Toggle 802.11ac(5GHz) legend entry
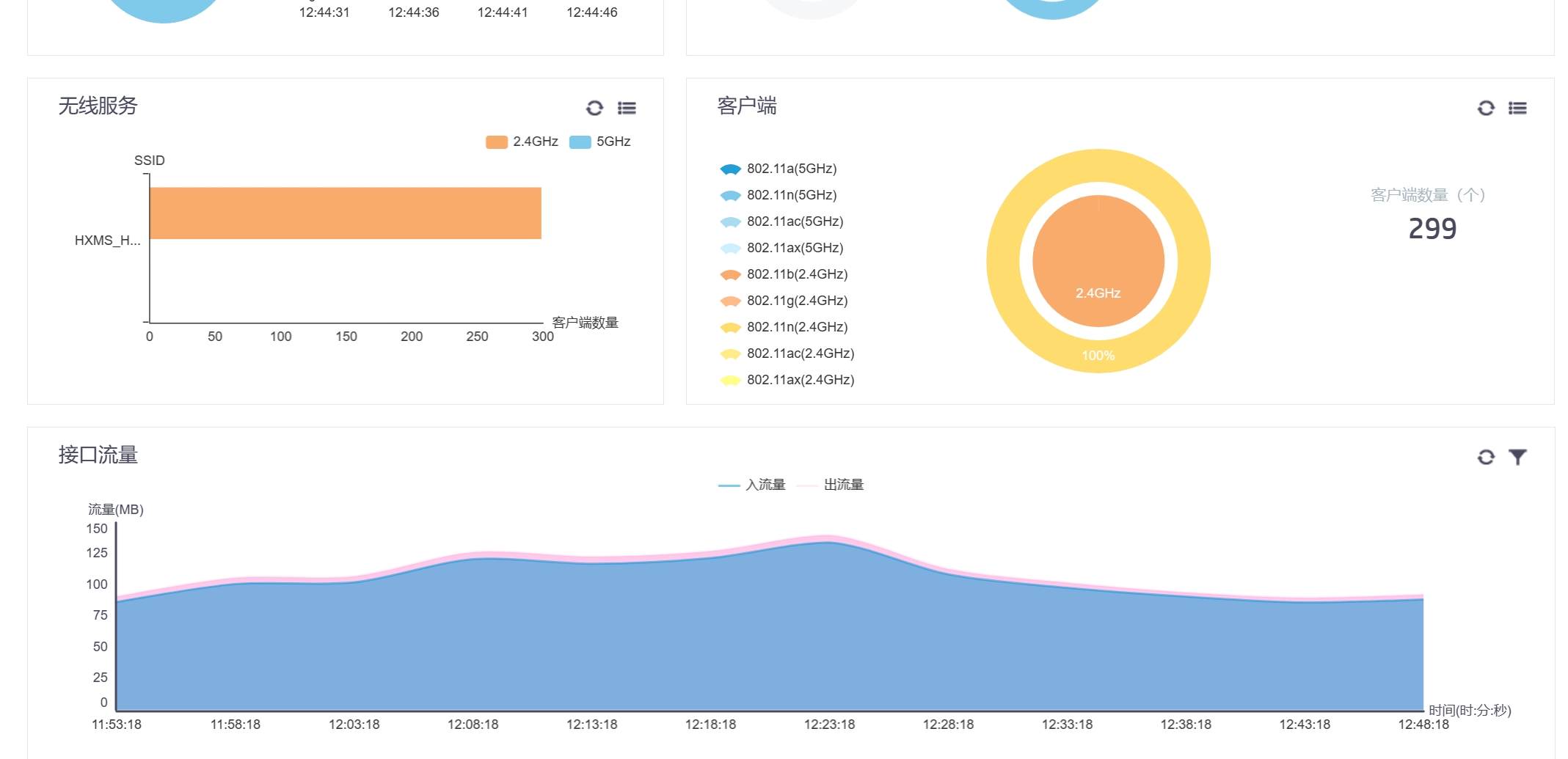Image resolution: width=1568 pixels, height=759 pixels. (x=781, y=221)
